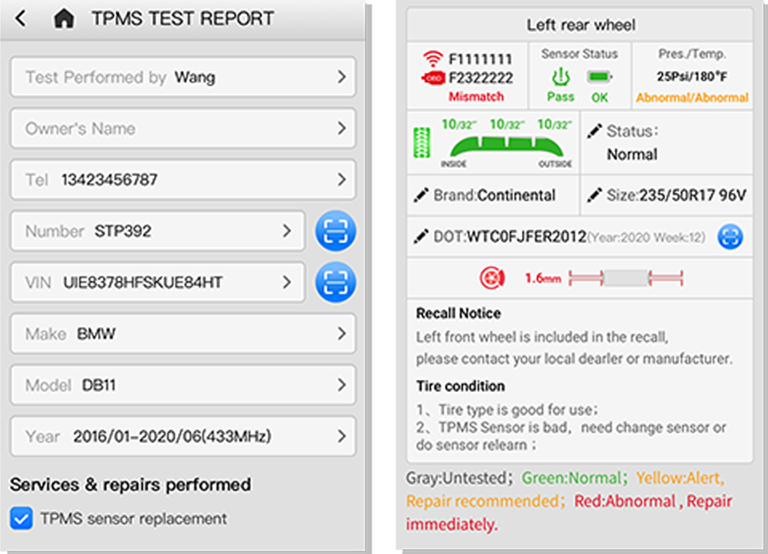
Task: Edit tire Status pencil icon
Action: click(x=594, y=132)
